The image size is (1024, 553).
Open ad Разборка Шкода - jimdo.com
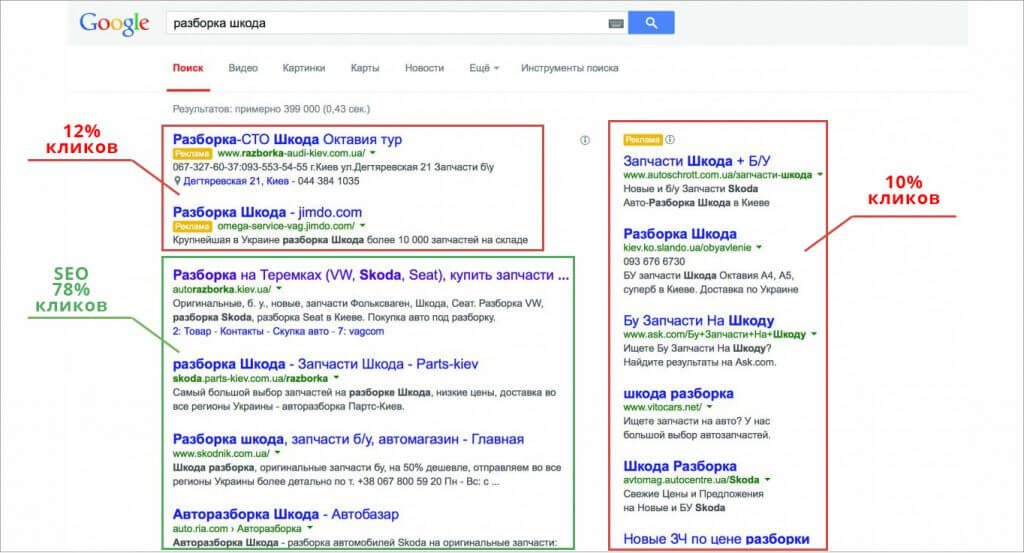(267, 212)
